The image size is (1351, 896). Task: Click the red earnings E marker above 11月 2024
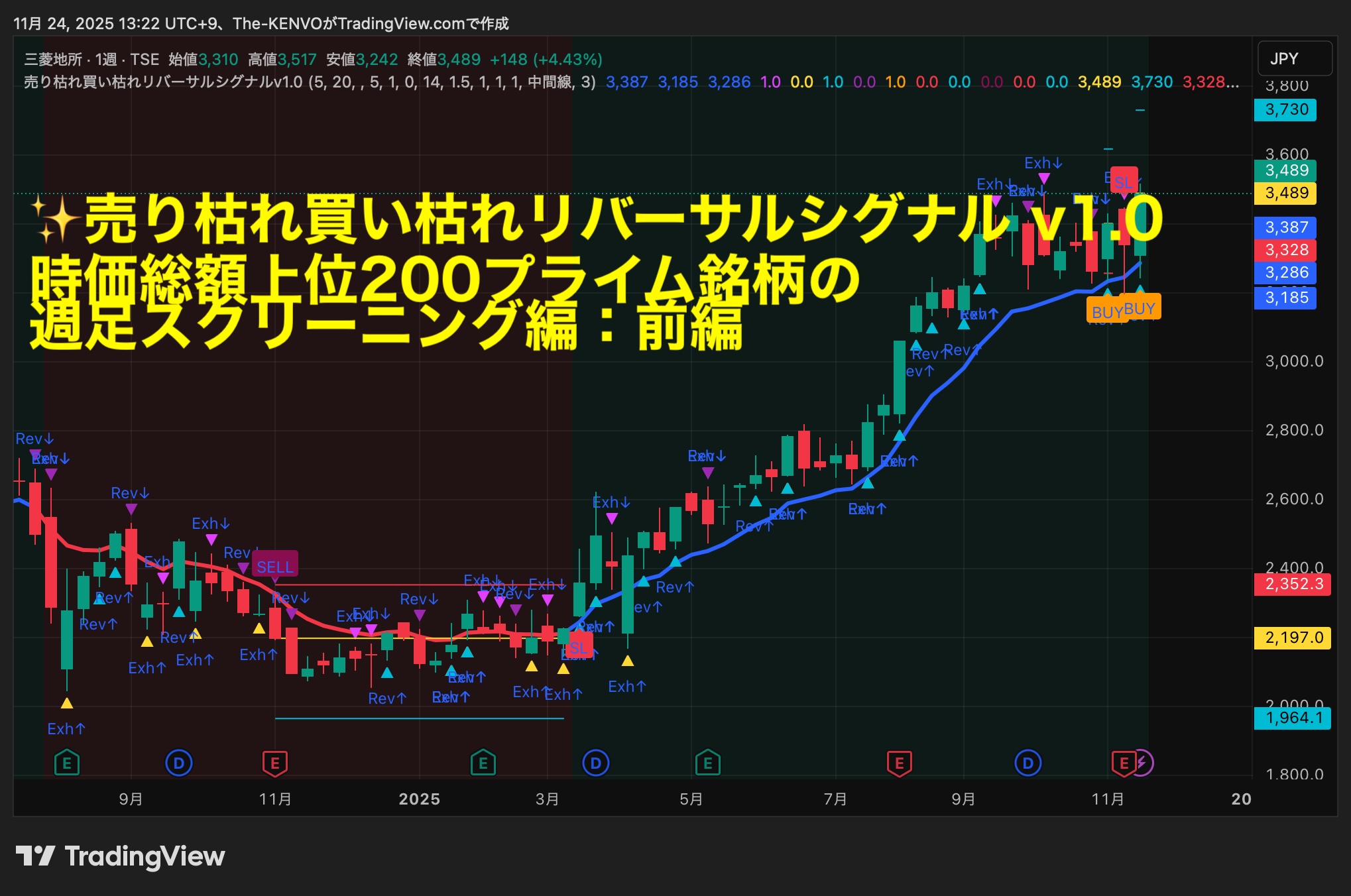274,763
